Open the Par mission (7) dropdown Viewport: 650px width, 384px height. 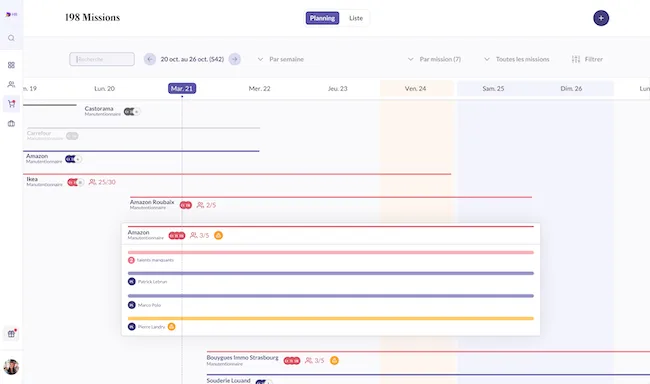pos(434,59)
